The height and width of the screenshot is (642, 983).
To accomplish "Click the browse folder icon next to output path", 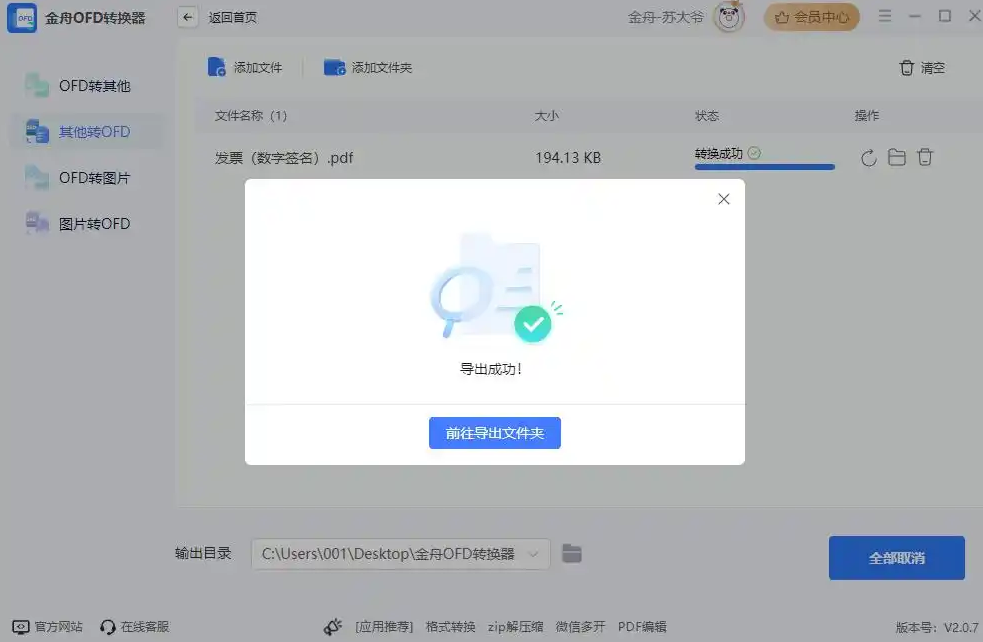I will coord(572,554).
